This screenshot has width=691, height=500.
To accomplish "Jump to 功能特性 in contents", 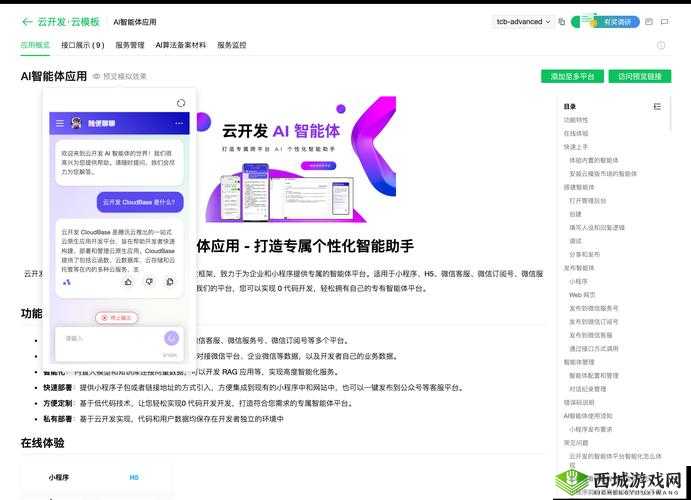I will click(x=575, y=120).
